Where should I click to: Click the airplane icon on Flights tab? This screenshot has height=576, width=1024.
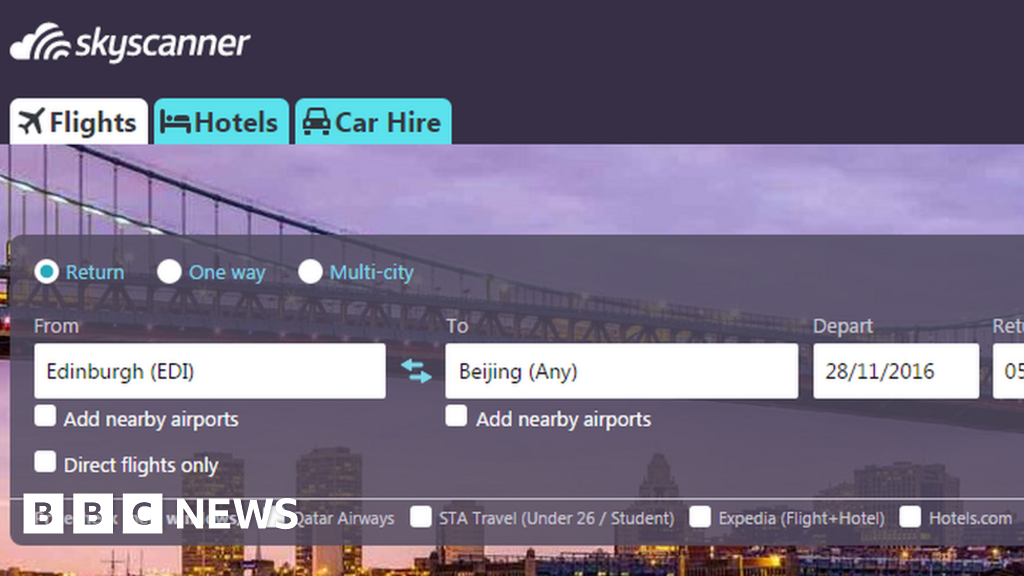31,121
